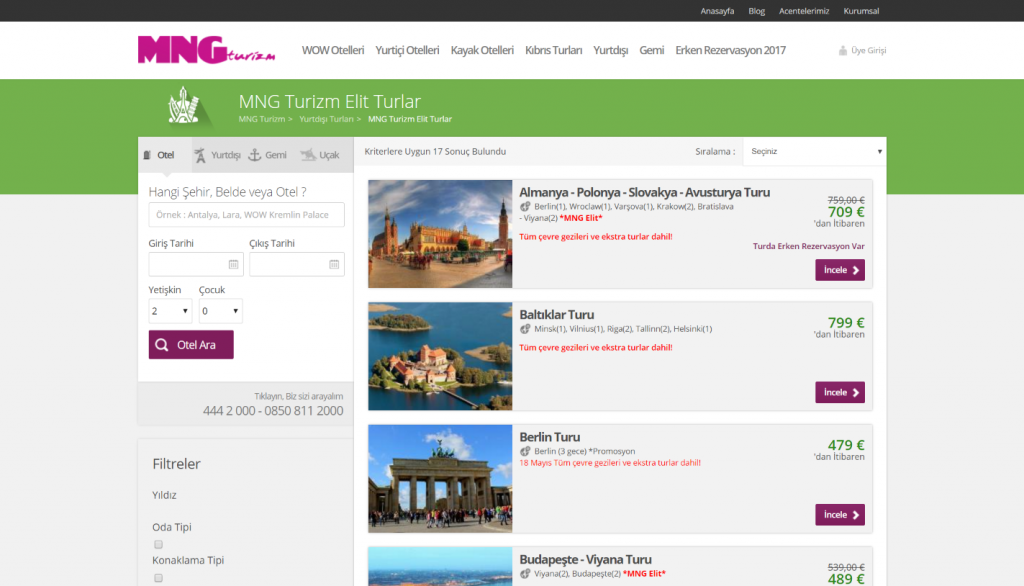The height and width of the screenshot is (586, 1024).
Task: Select the Otel search tab
Action: (x=160, y=155)
